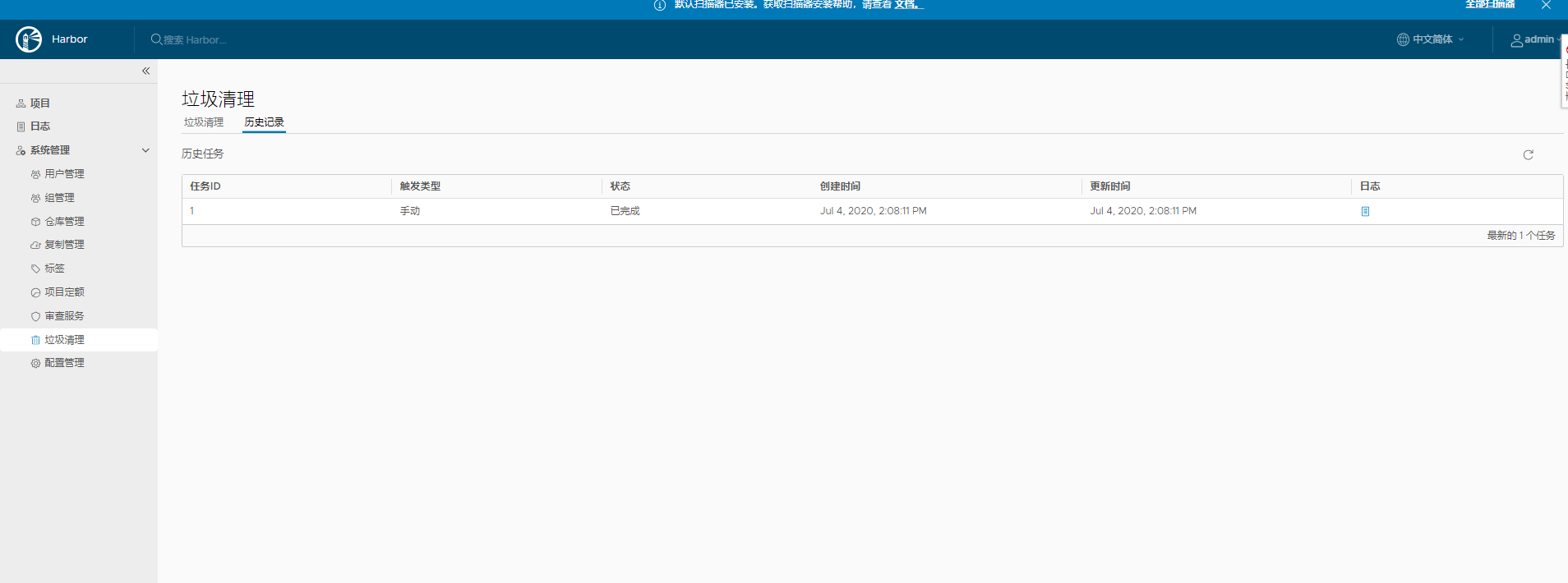Viewport: 1568px width, 583px height.
Task: Click the search magnifier icon
Action: coord(156,39)
